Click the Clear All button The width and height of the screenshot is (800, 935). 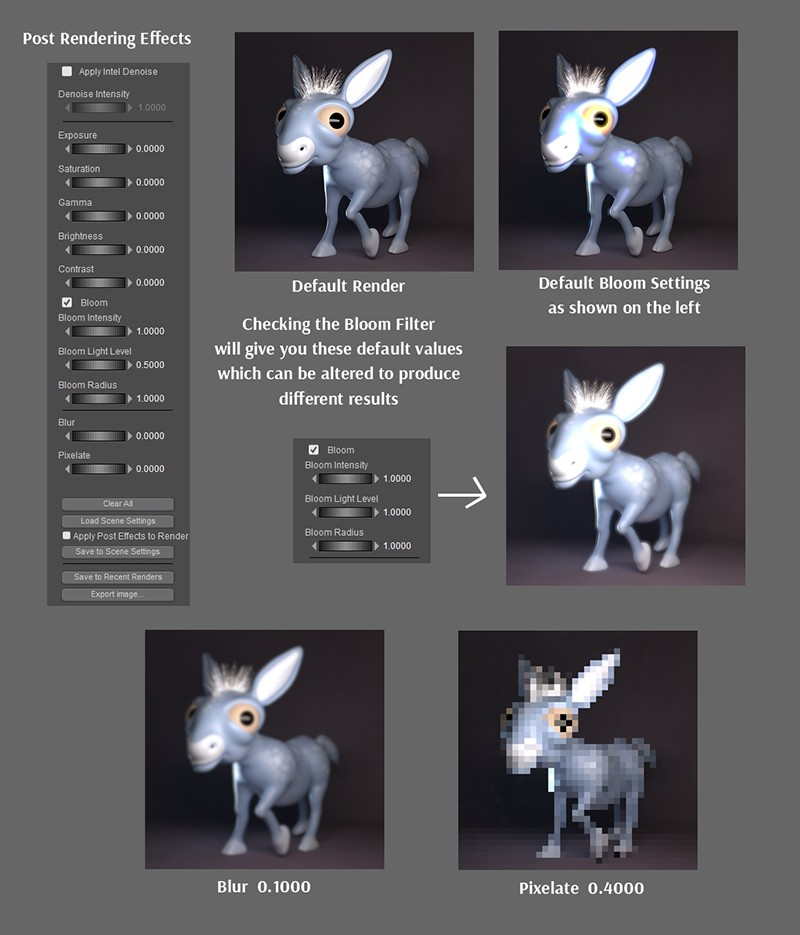coord(118,504)
